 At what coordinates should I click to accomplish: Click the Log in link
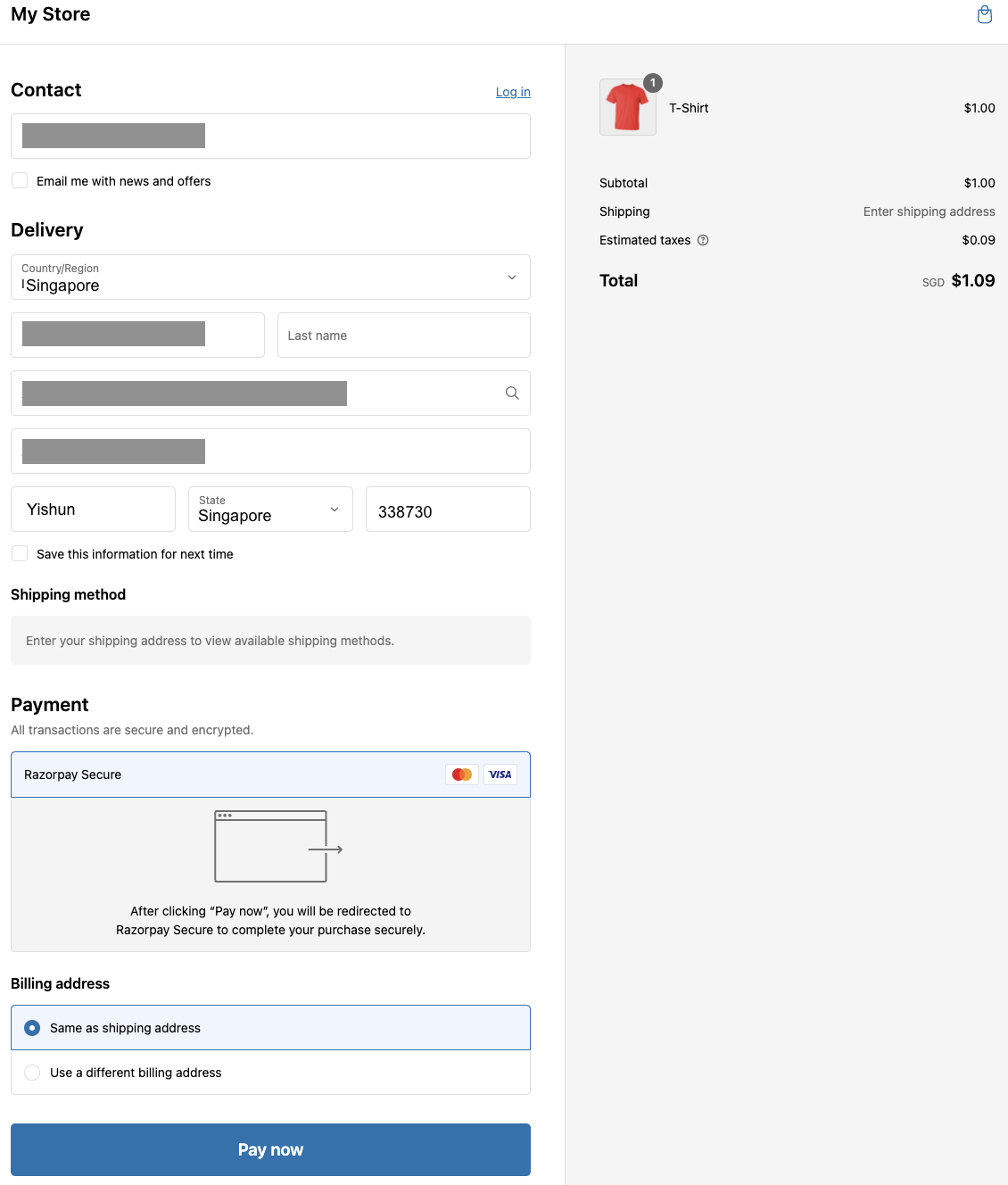click(x=513, y=92)
